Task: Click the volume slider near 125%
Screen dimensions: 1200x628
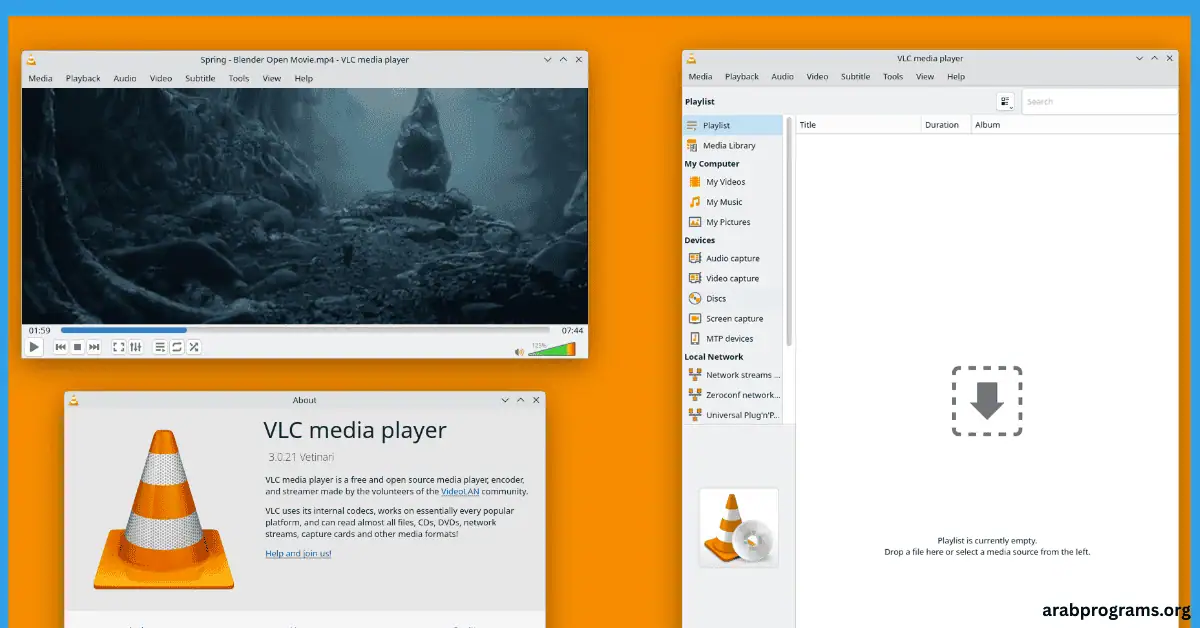Action: 552,349
